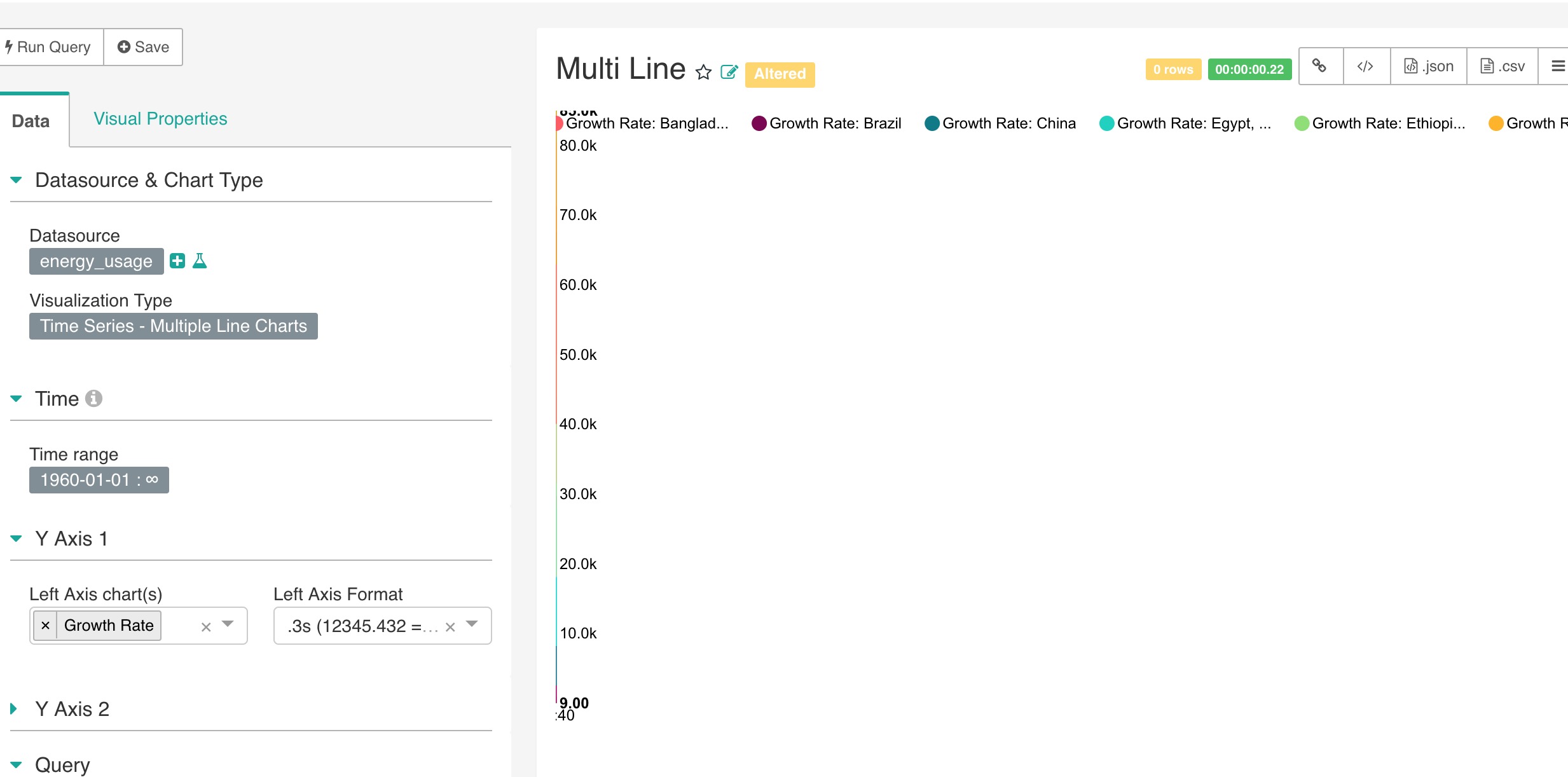Click the Run Query button

[48, 46]
